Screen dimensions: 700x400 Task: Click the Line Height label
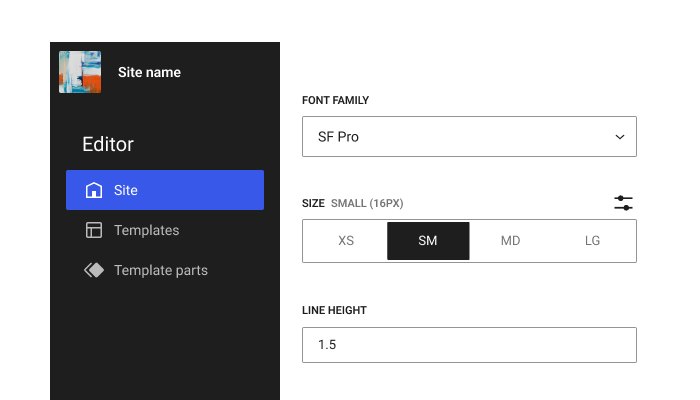(x=334, y=310)
